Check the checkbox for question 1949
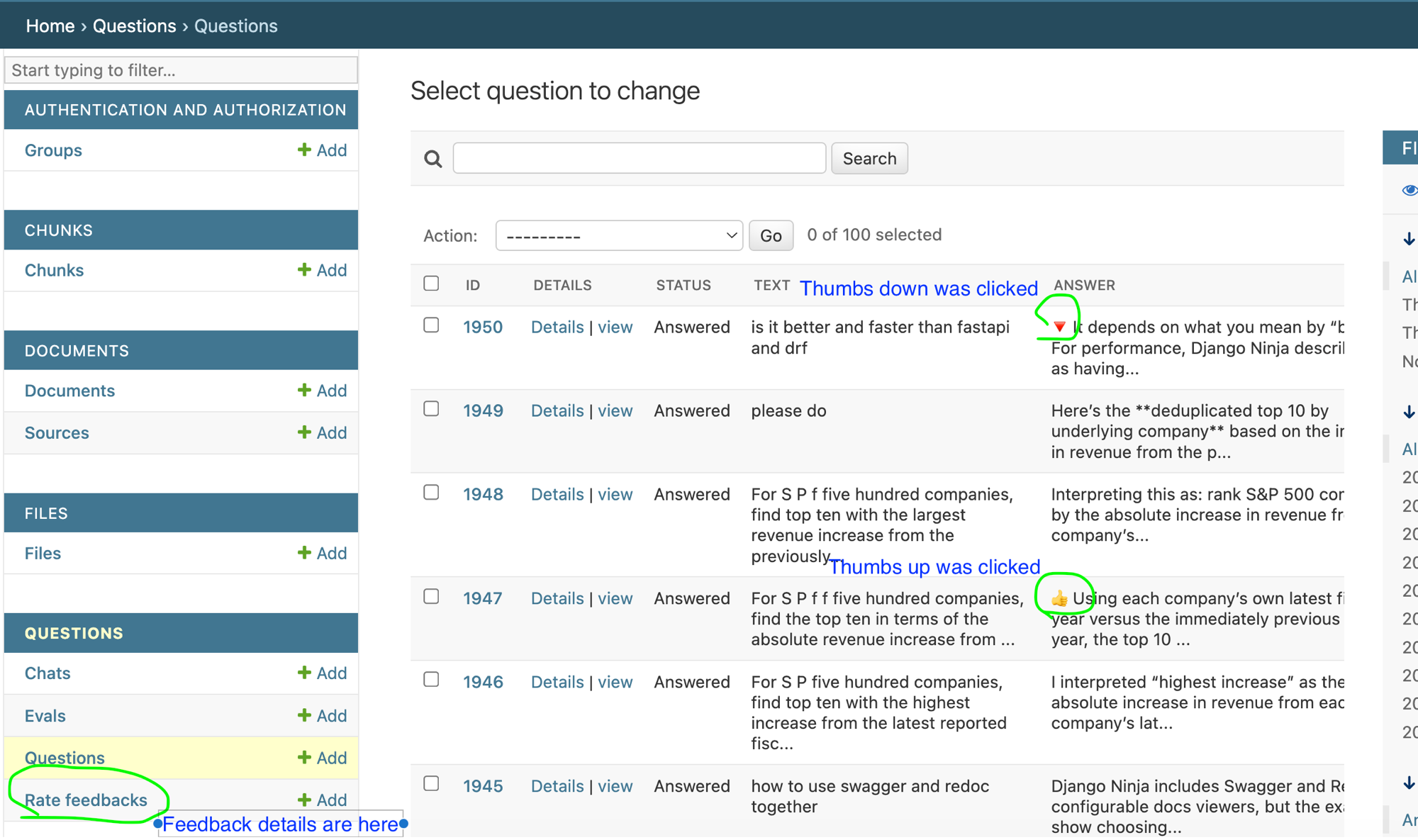 tap(431, 409)
